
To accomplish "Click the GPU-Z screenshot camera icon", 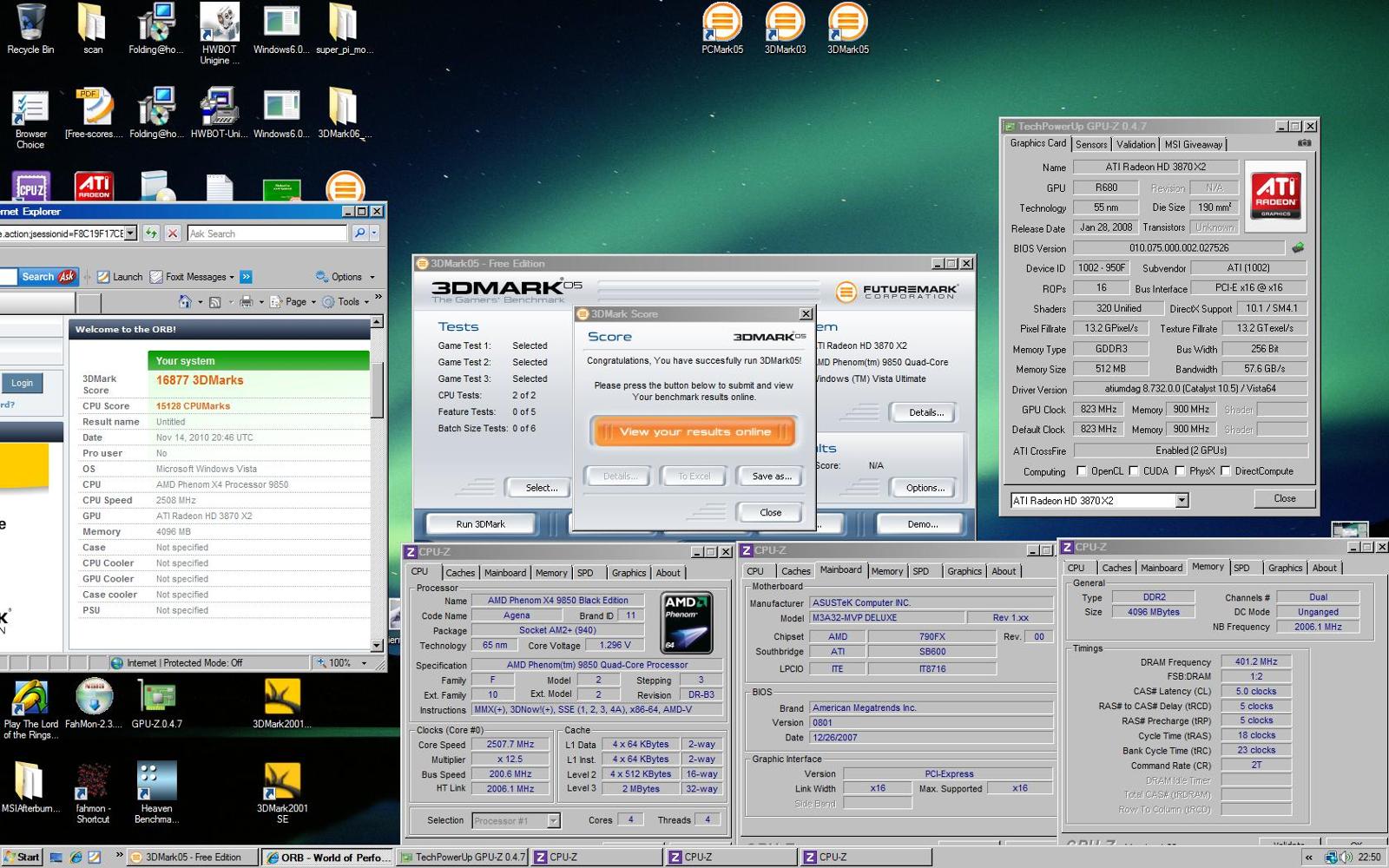I will point(1304,143).
